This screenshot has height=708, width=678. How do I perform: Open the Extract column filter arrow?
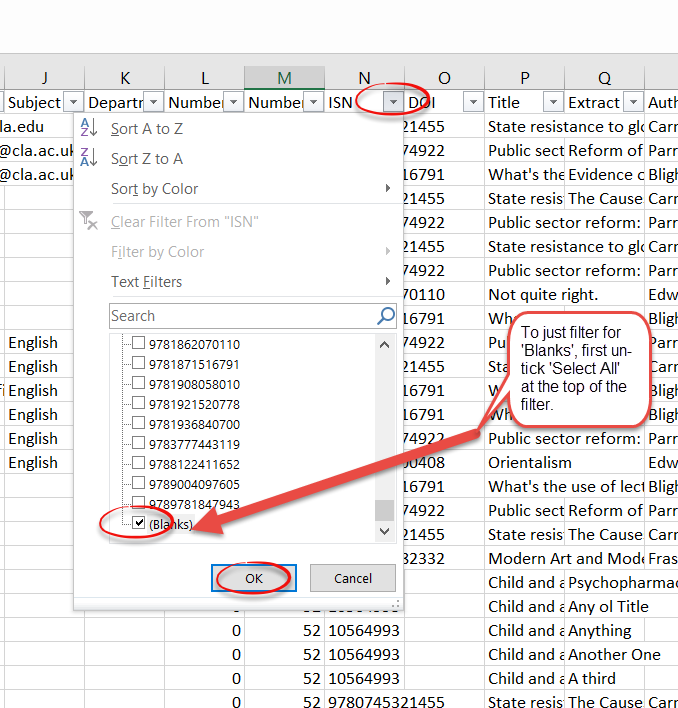(633, 102)
